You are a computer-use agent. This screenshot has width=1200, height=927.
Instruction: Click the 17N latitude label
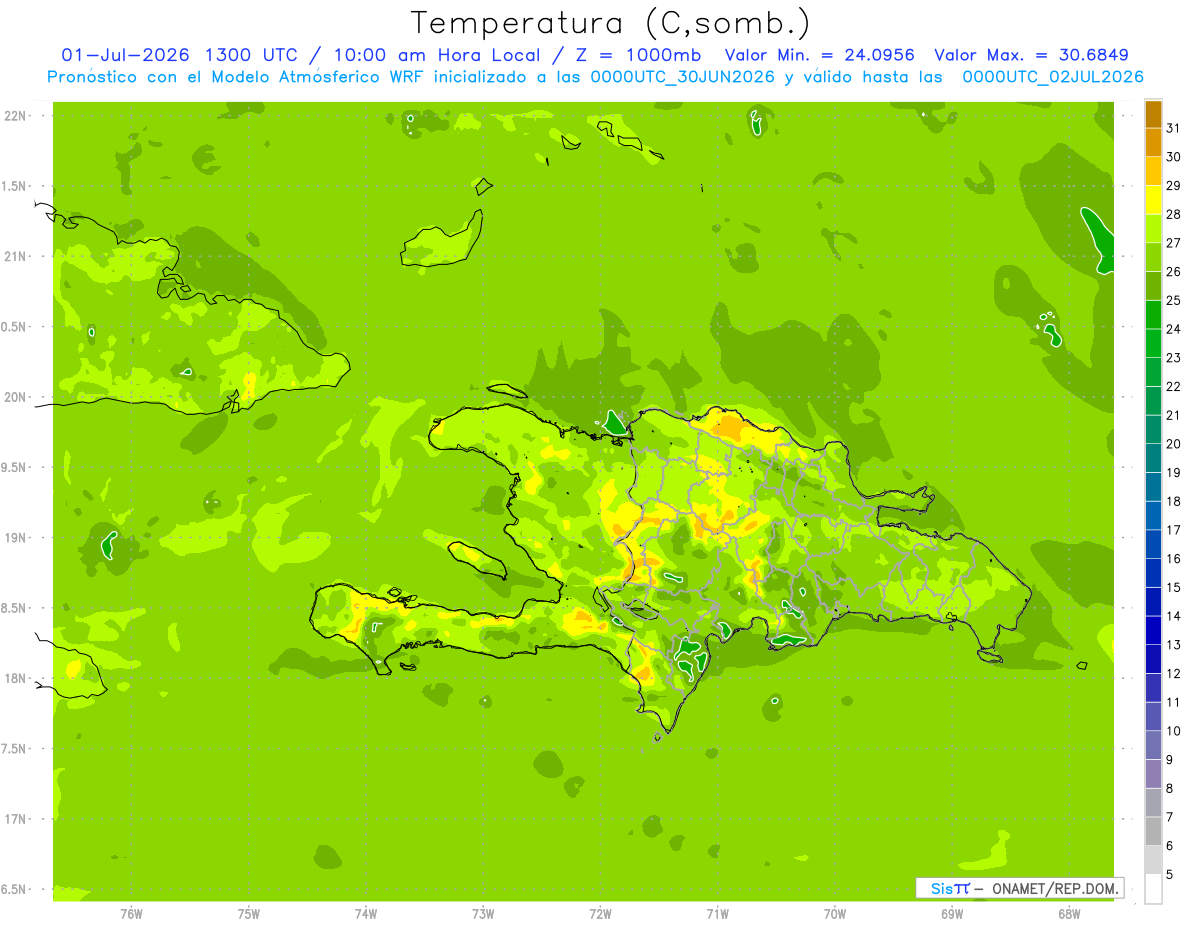pos(15,819)
